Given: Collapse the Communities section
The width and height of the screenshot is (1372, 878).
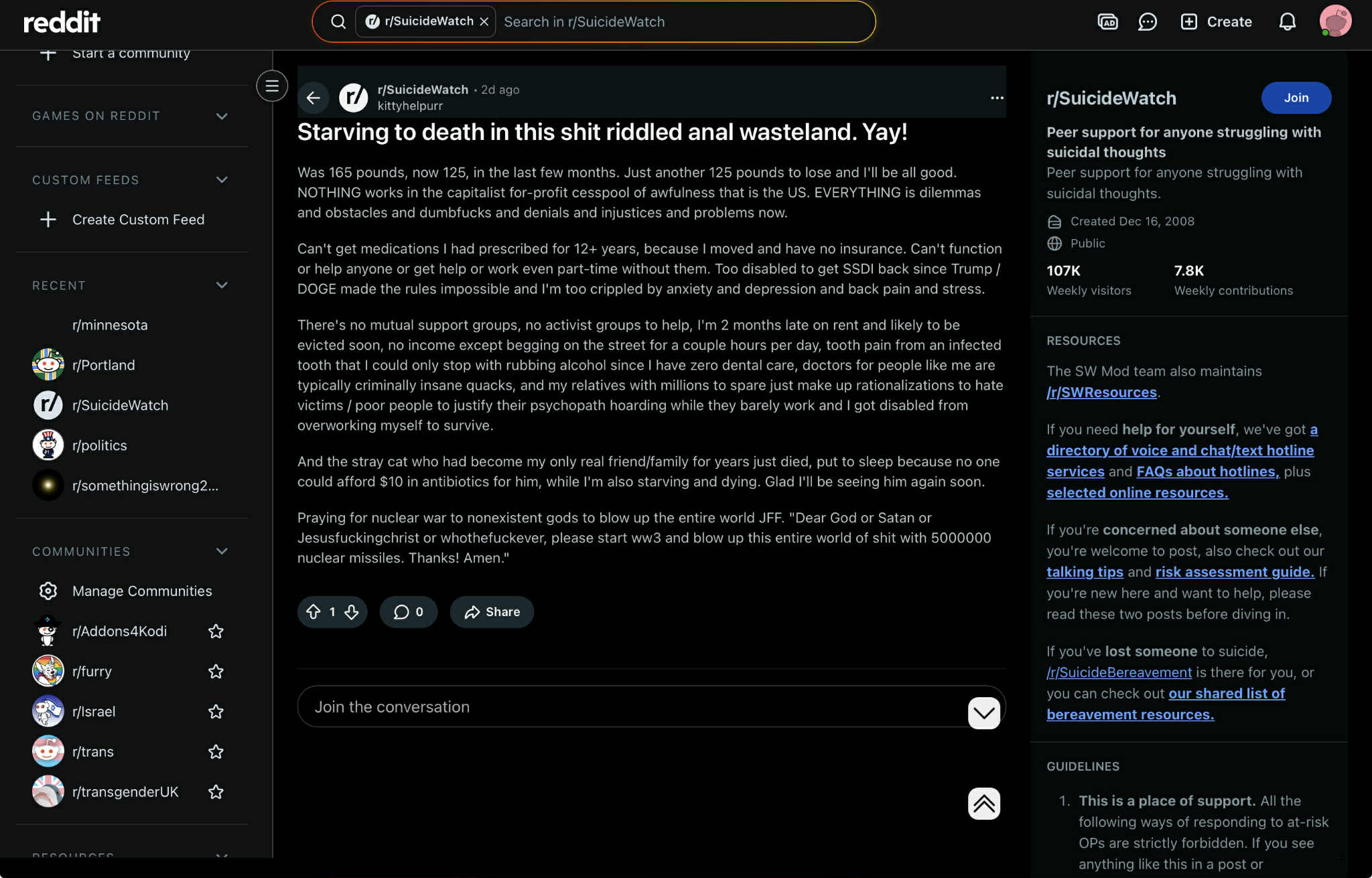Looking at the screenshot, I should pyautogui.click(x=222, y=551).
